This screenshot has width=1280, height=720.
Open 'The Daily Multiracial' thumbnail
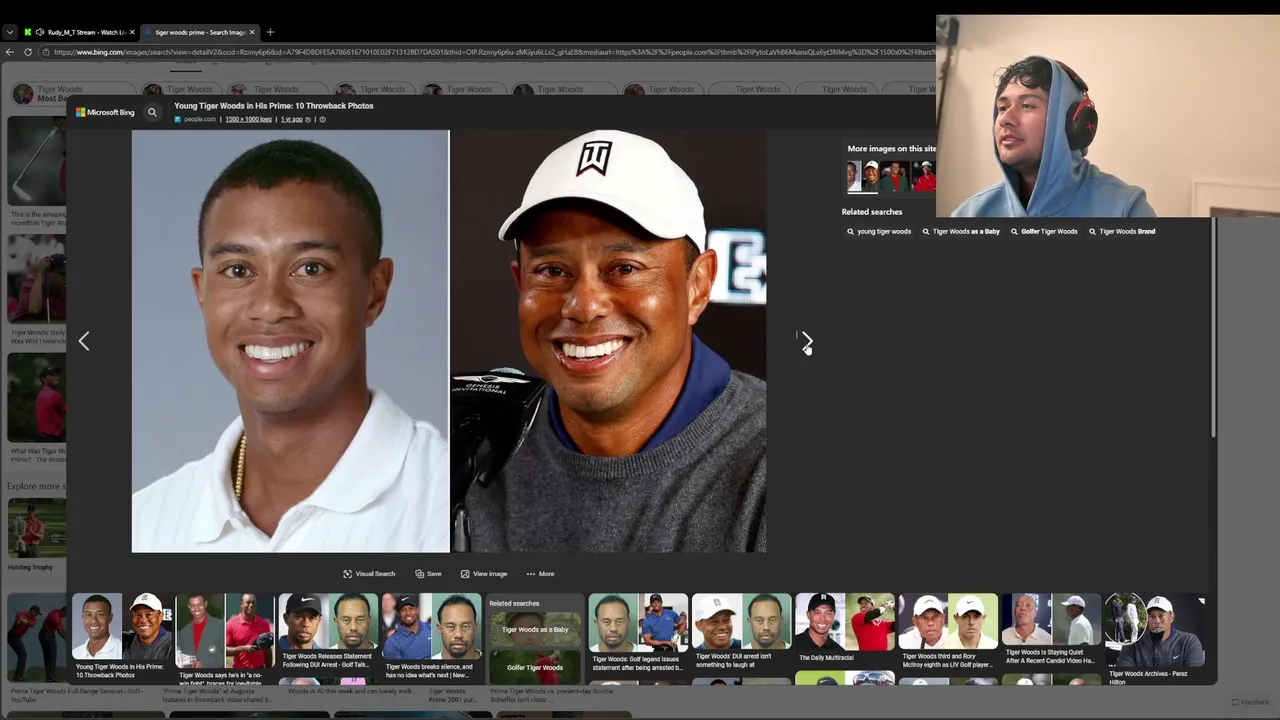point(844,630)
